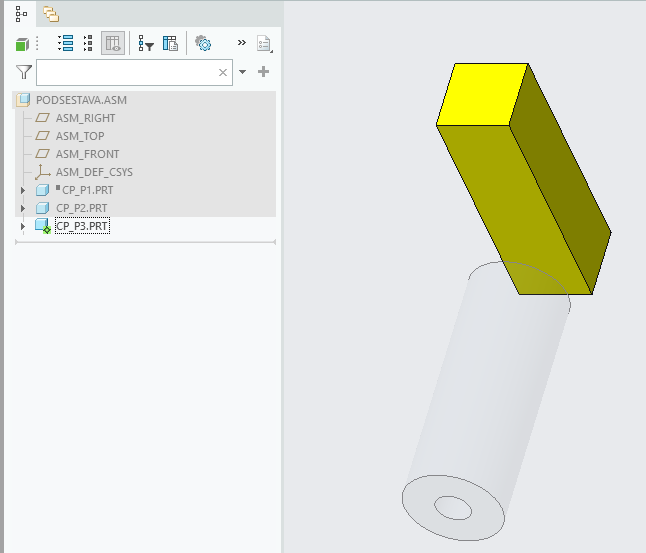The image size is (646, 553).
Task: Click inside the tree search field
Action: tap(125, 72)
